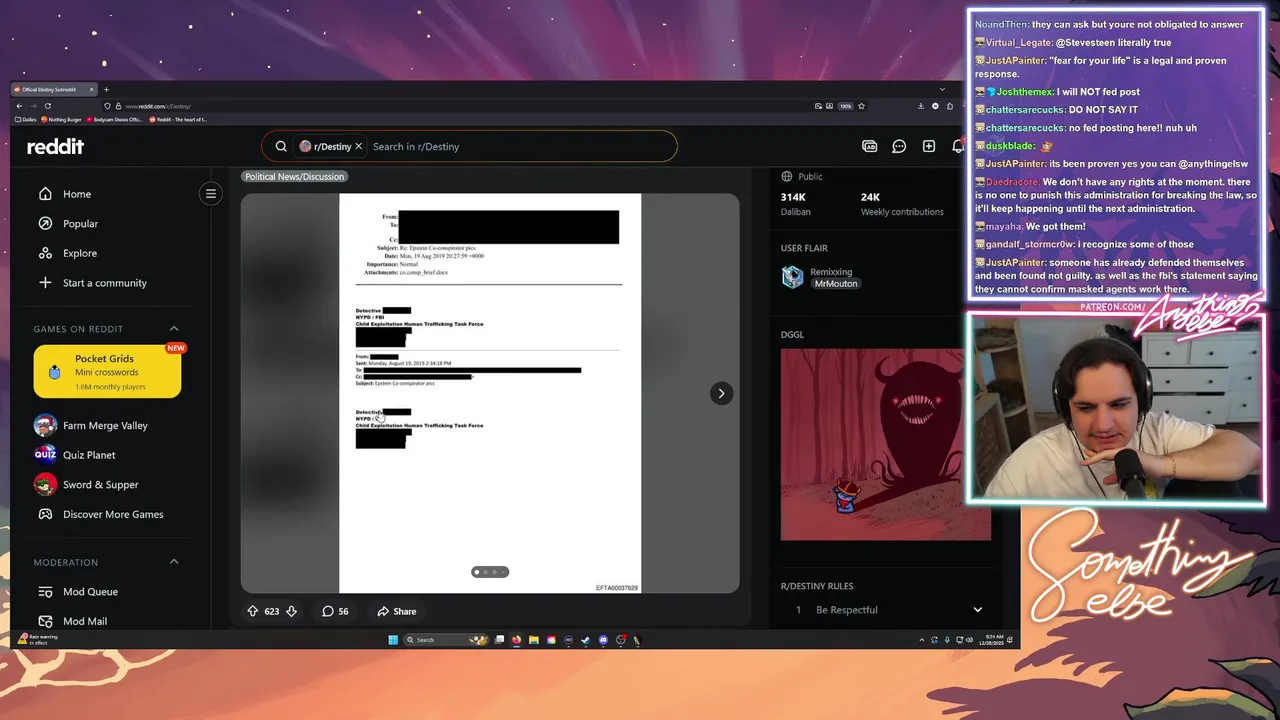Open Explore in the sidebar
This screenshot has width=1280, height=720.
[80, 253]
